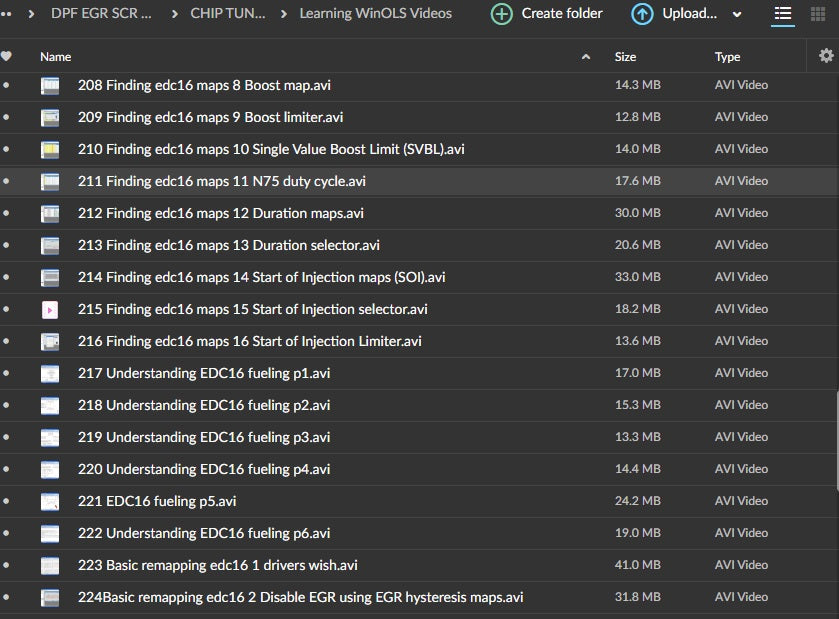The height and width of the screenshot is (619, 839).
Task: Toggle favorite dot for 223 drivers wish file
Action: click(7, 566)
